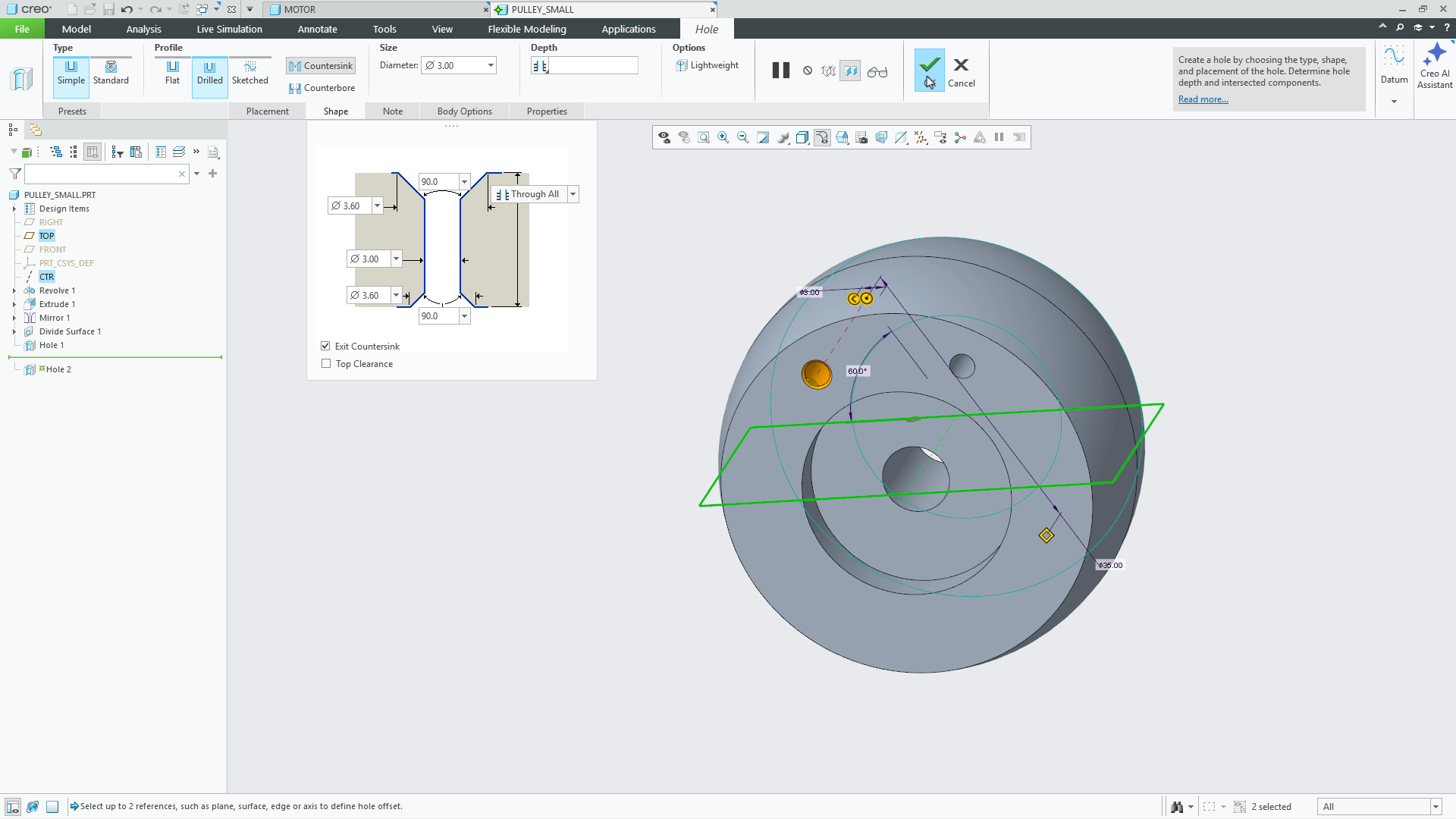Image resolution: width=1456 pixels, height=819 pixels.
Task: Expand the Divide Surface 1 tree node
Action: point(14,331)
